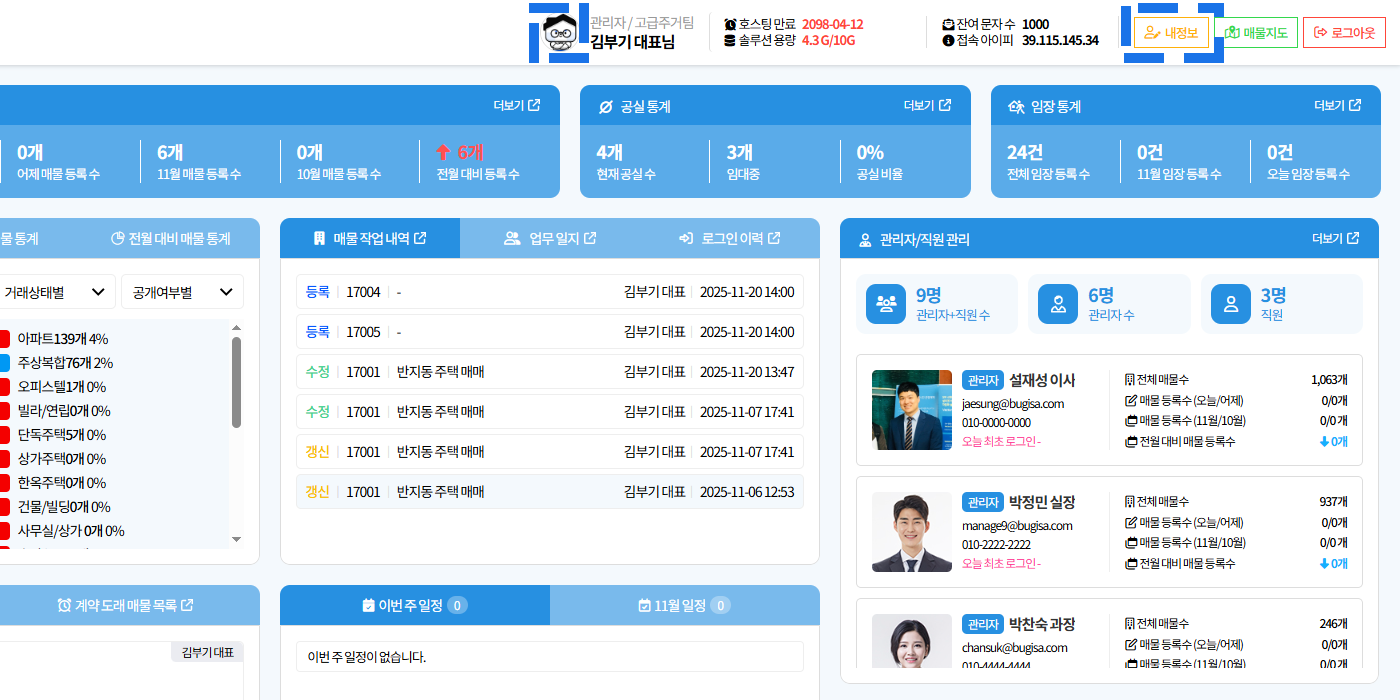Click the 직원 count person icon
The image size is (1400, 700).
(x=1230, y=304)
